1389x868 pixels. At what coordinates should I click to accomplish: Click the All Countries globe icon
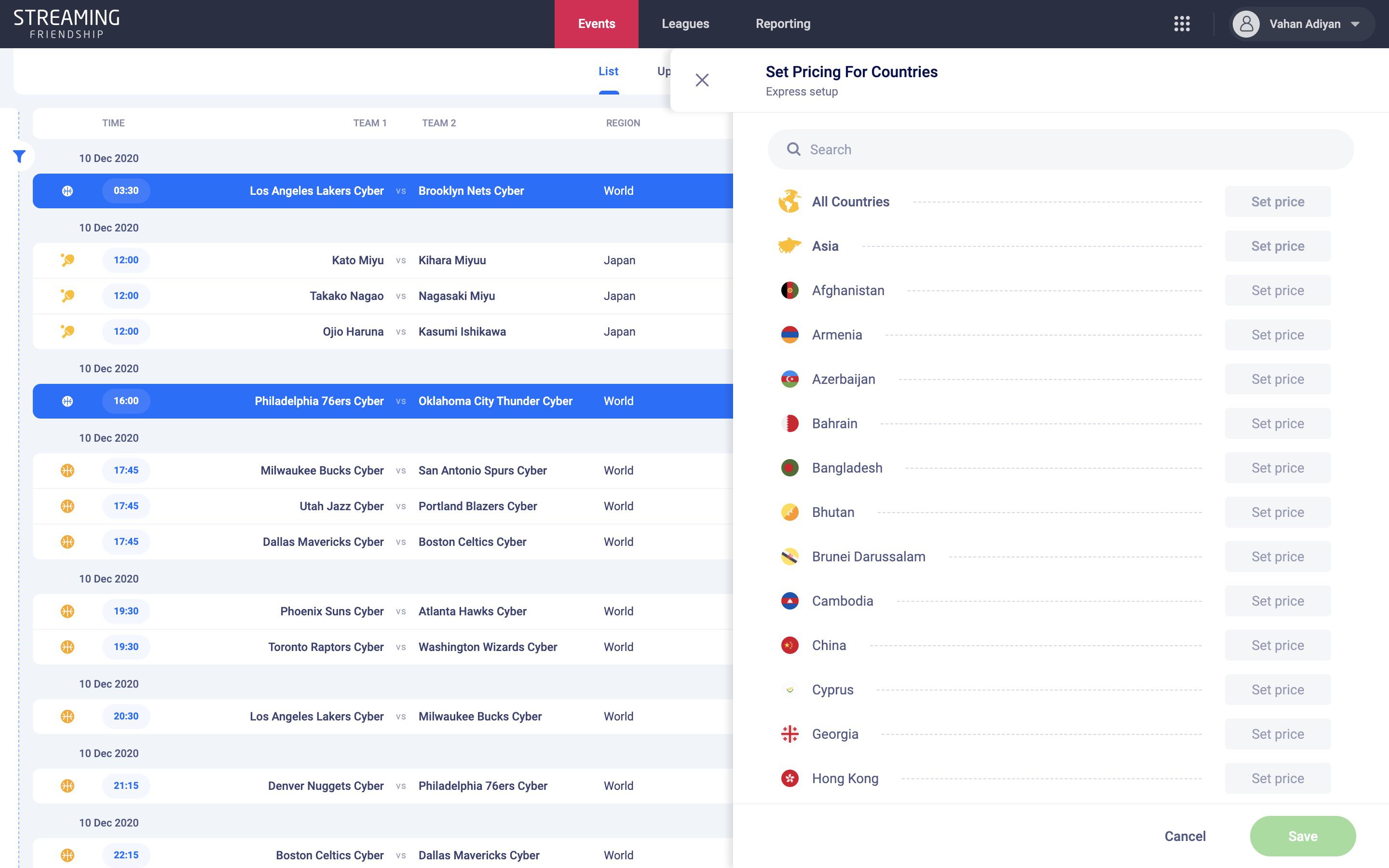(790, 202)
